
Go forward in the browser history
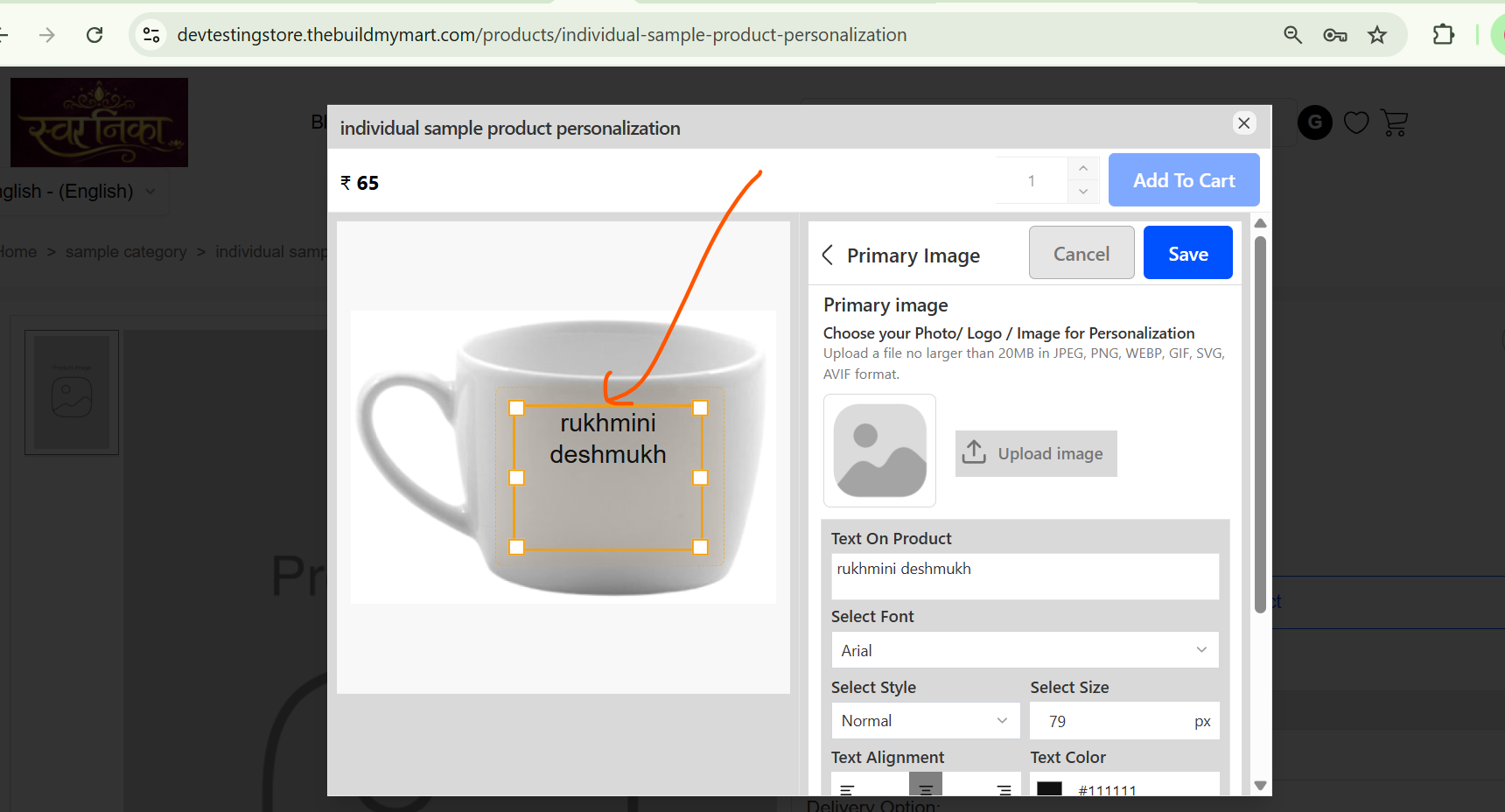click(47, 35)
